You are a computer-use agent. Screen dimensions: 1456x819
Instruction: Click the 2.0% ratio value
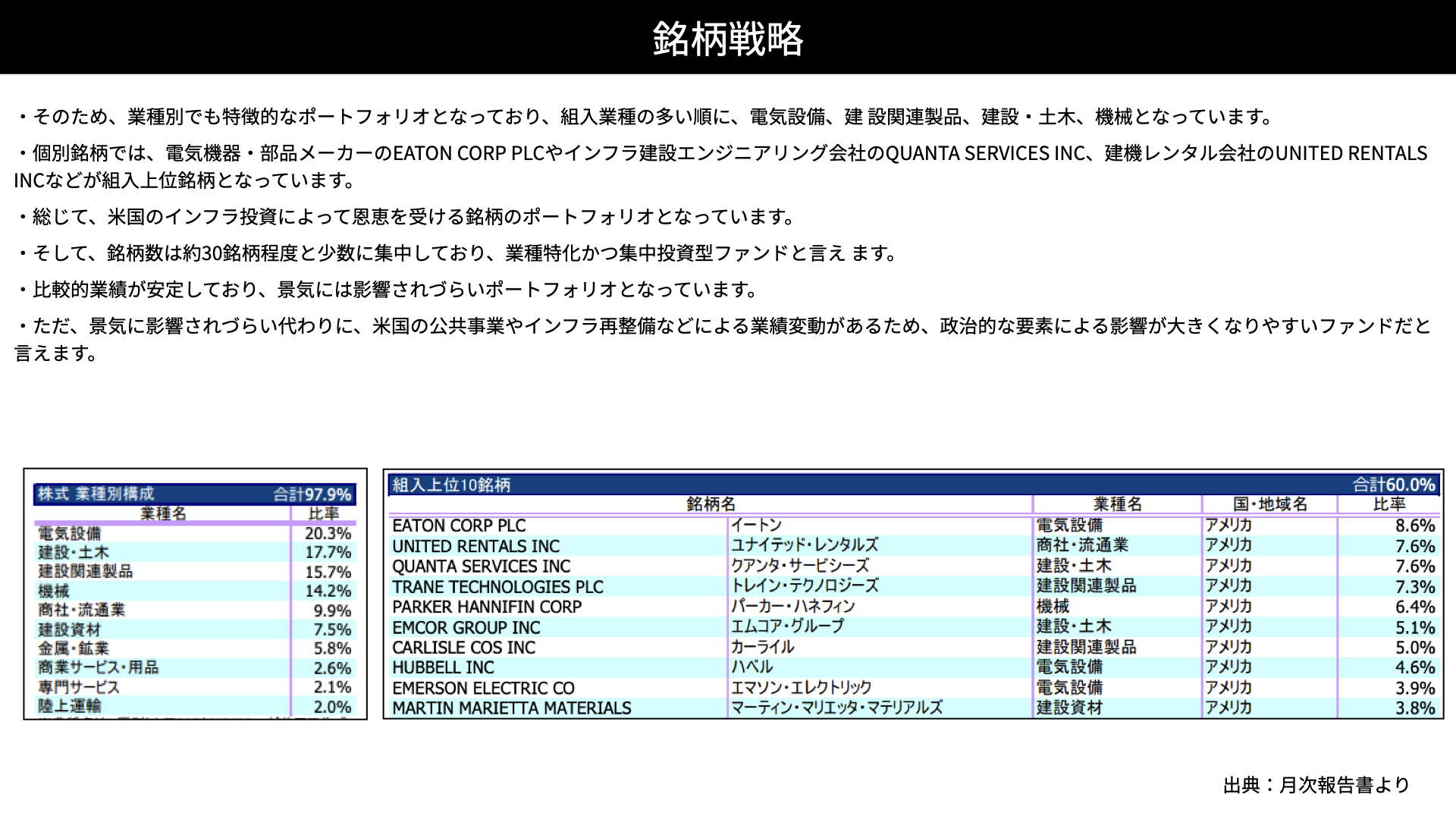[332, 707]
